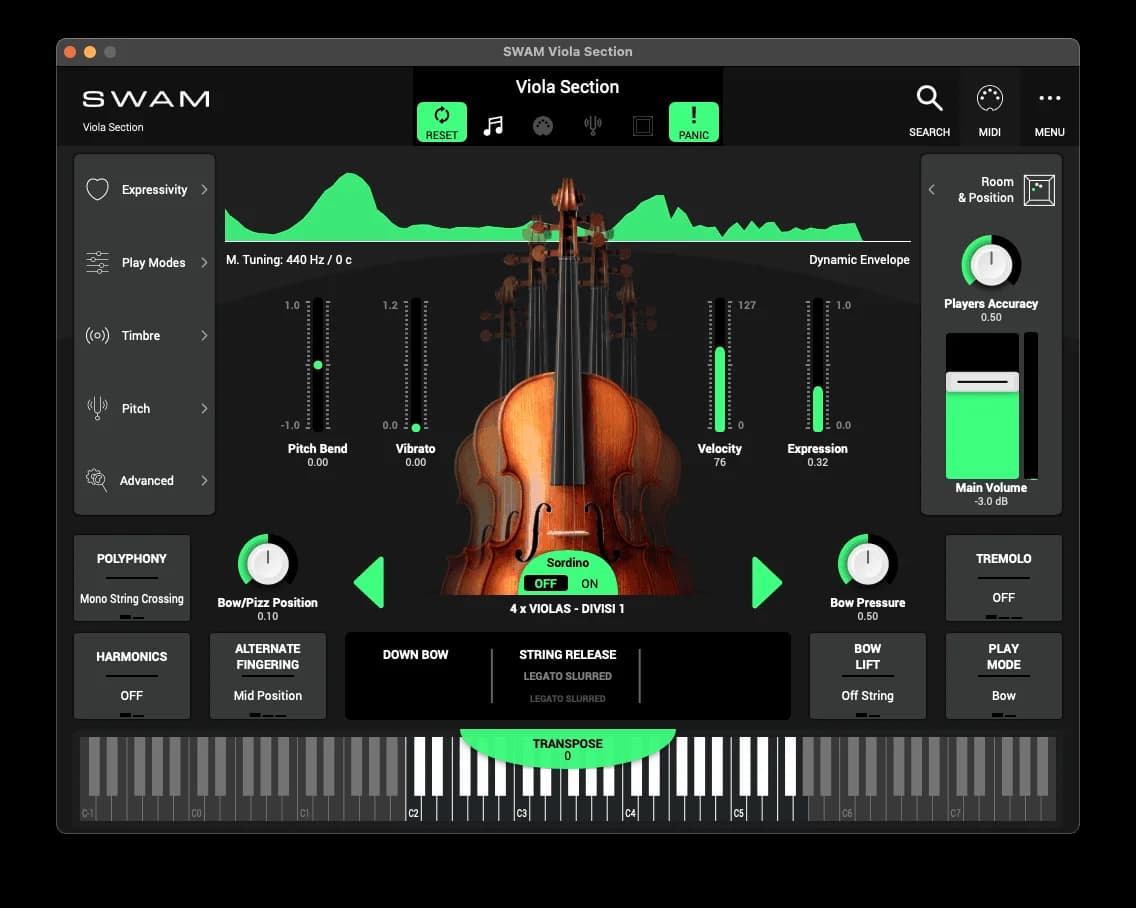Switch Sordino to ON
This screenshot has width=1136, height=908.
(590, 584)
